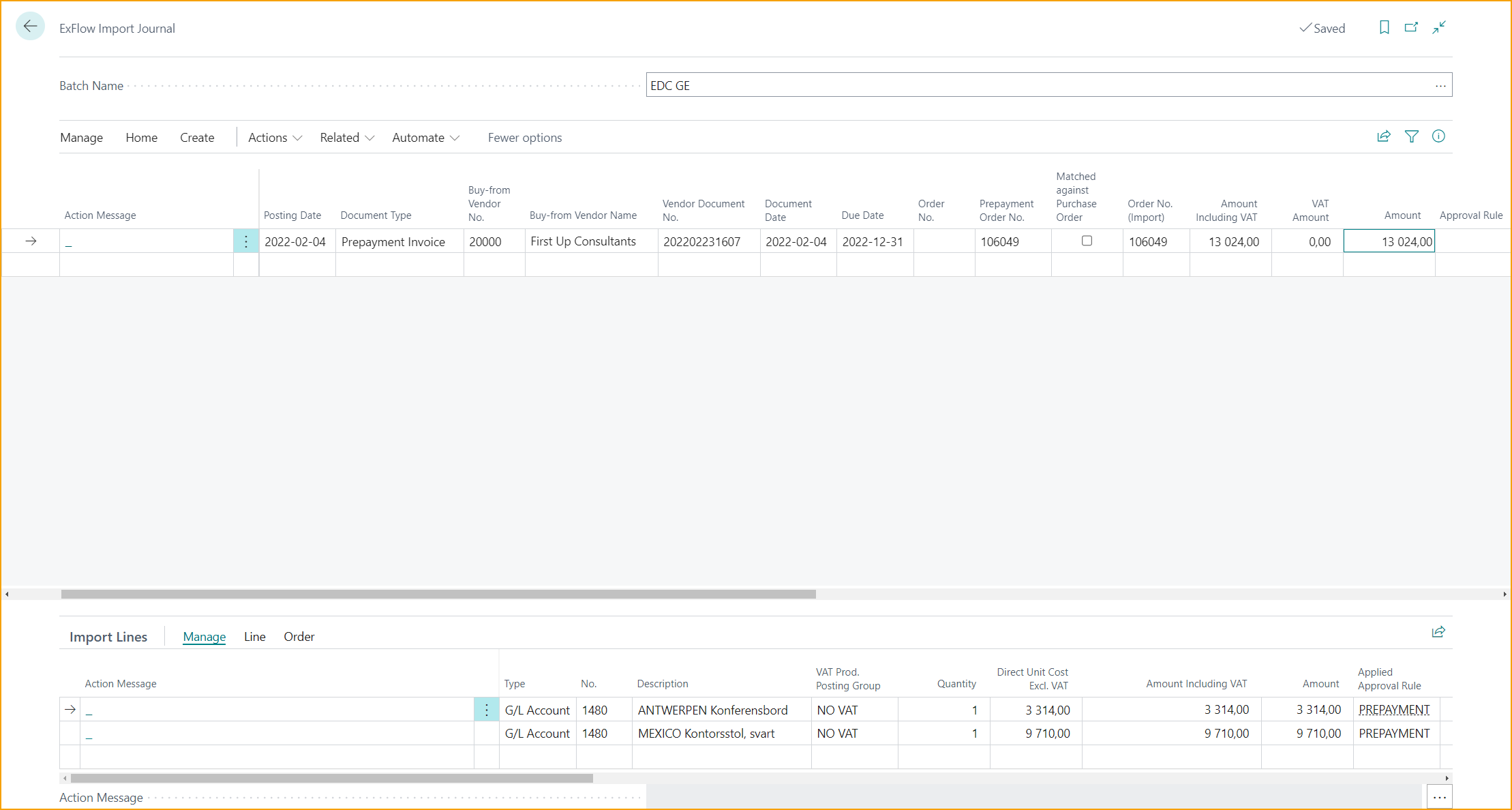Open the Related dropdown
Screen dimensions: 1512x810
[346, 137]
